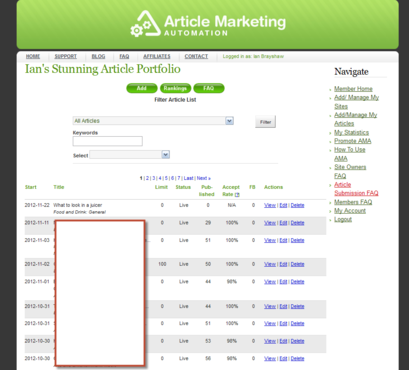The image size is (409, 370).
Task: Go to page 7 of articles
Action: (179, 178)
